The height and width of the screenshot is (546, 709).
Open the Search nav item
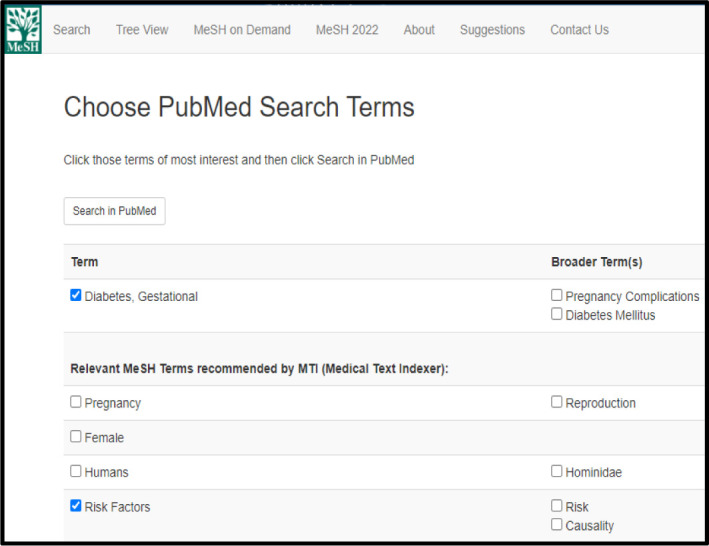click(71, 30)
